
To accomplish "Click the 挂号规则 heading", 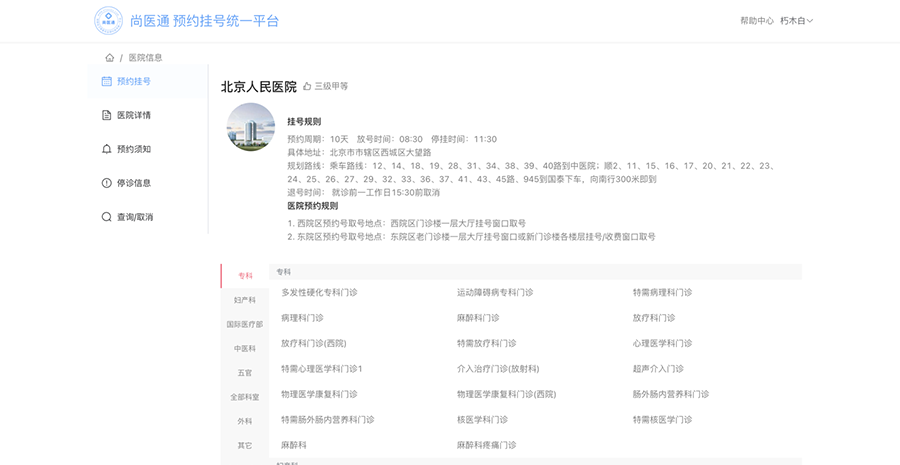I will tap(304, 122).
